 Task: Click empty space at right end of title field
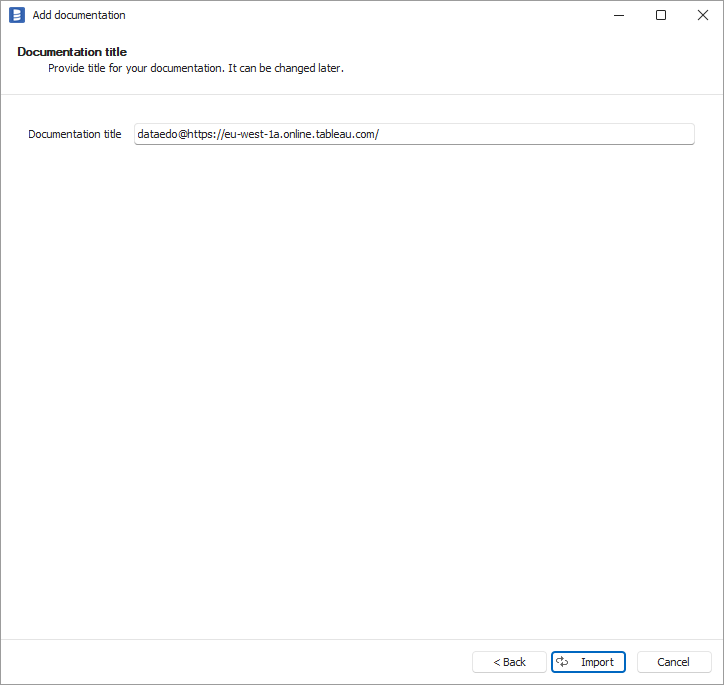(x=600, y=134)
